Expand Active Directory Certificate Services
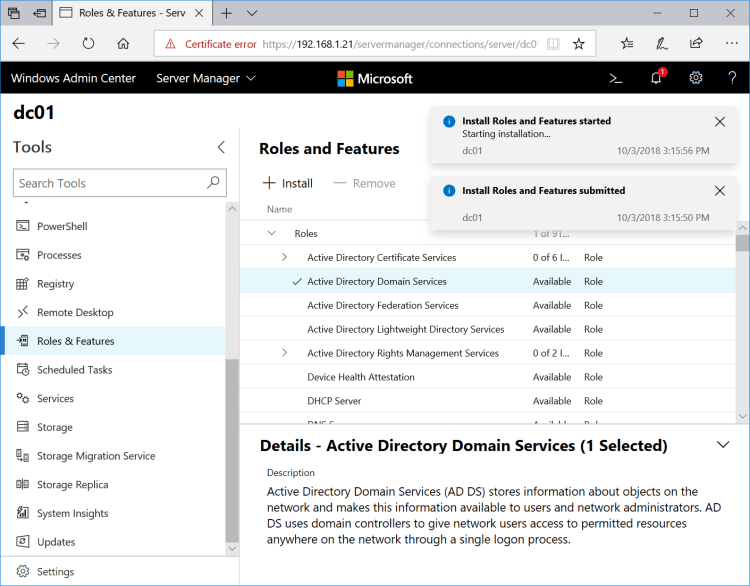The width and height of the screenshot is (750, 586). pyautogui.click(x=284, y=258)
